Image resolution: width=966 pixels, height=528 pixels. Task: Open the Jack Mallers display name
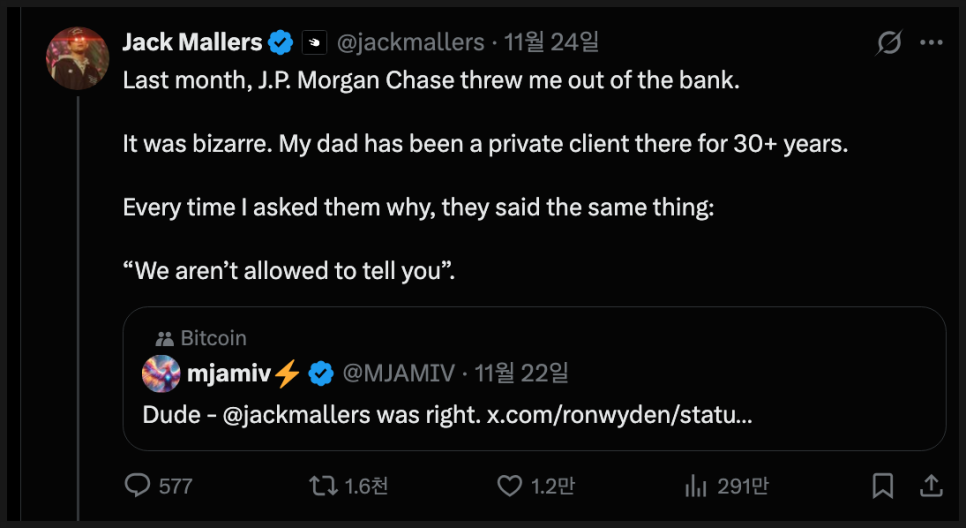pos(191,42)
